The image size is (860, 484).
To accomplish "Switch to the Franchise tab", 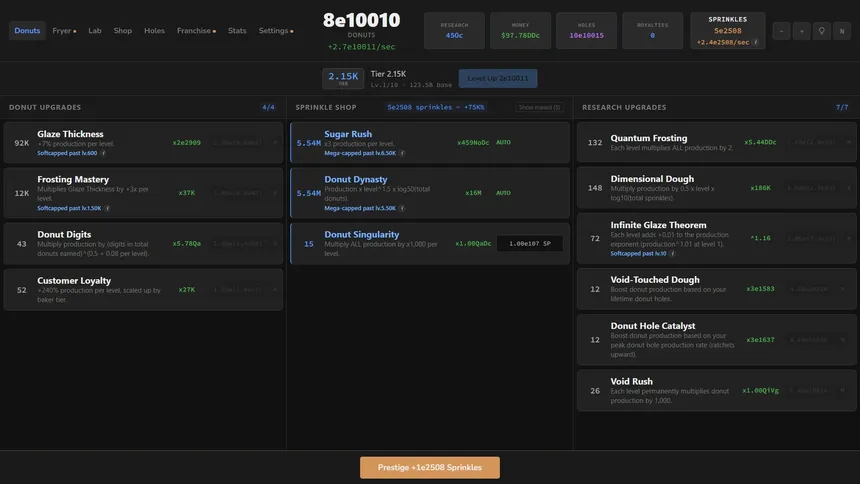I will [196, 31].
